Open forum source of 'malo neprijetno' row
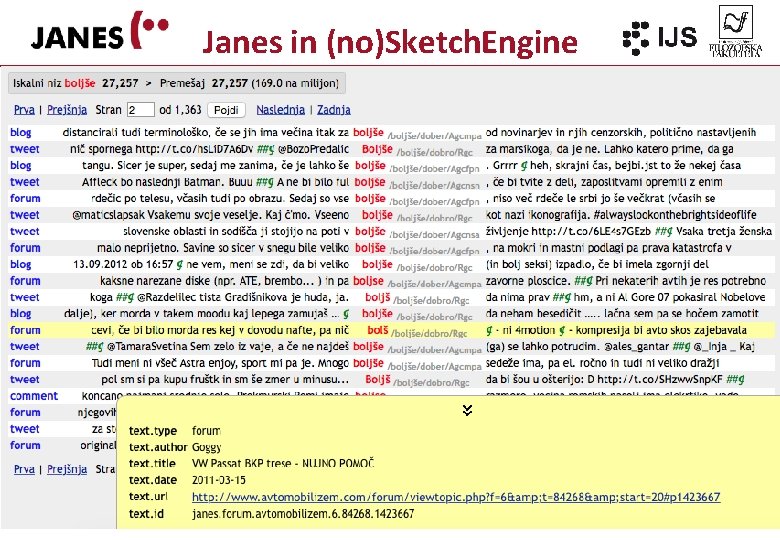 pos(25,248)
